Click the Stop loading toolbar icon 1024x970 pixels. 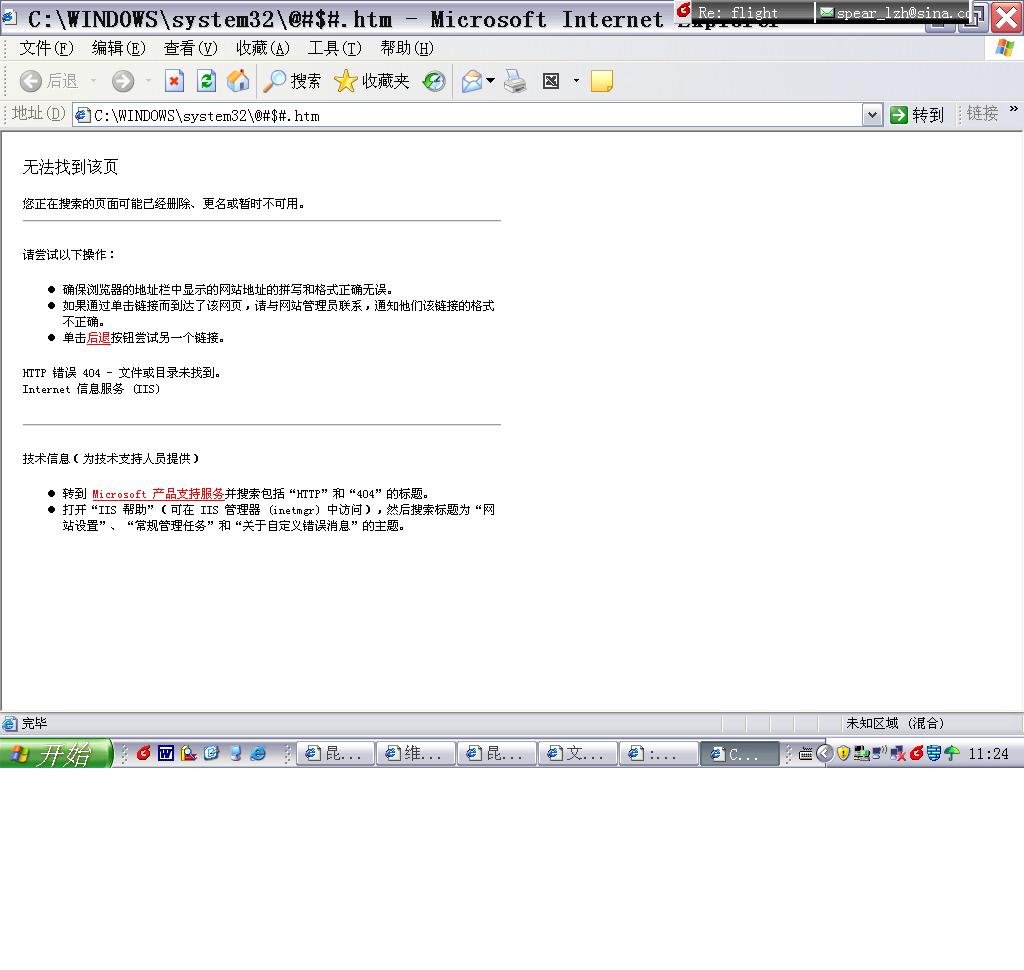coord(174,81)
